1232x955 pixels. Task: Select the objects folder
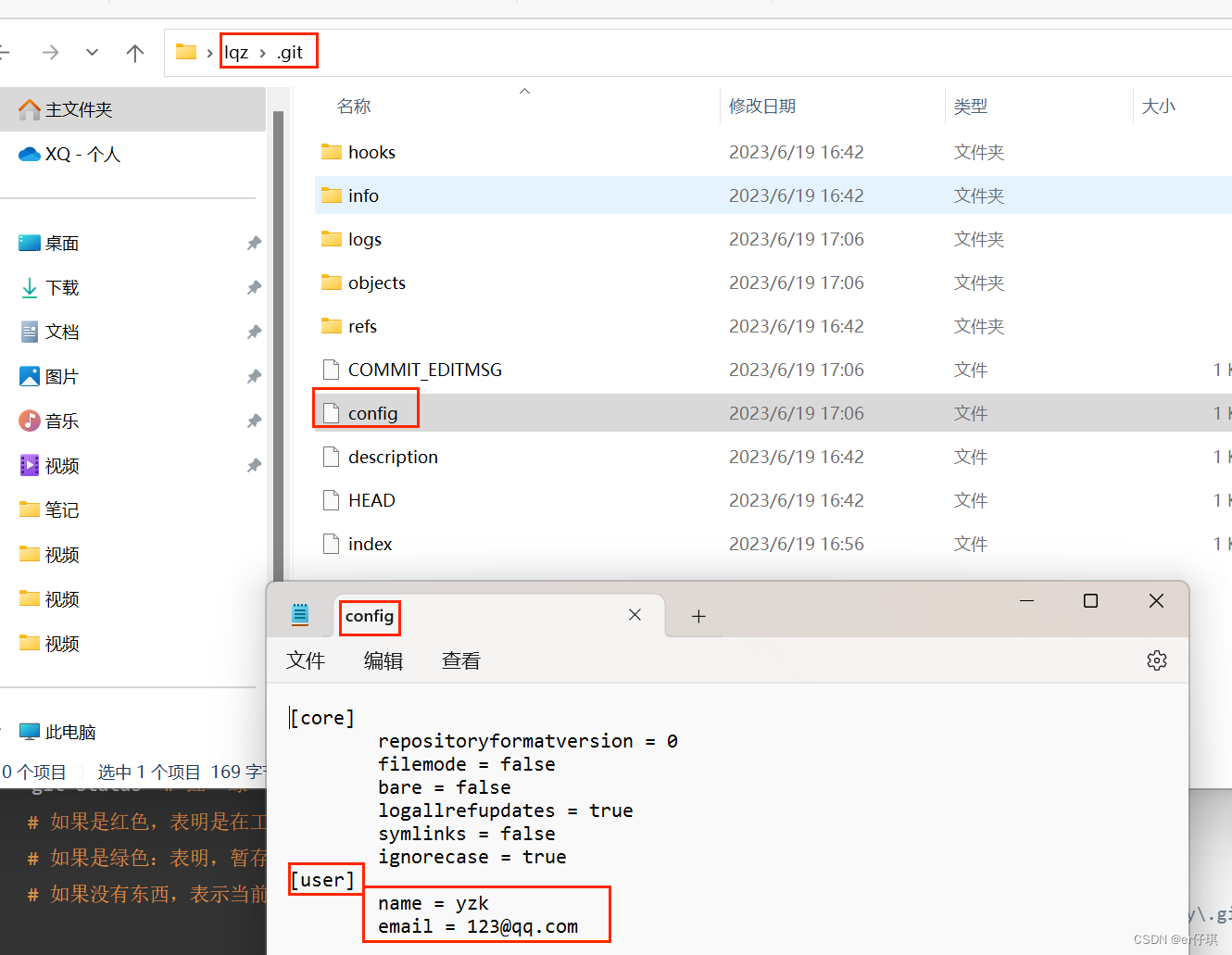(773, 283)
